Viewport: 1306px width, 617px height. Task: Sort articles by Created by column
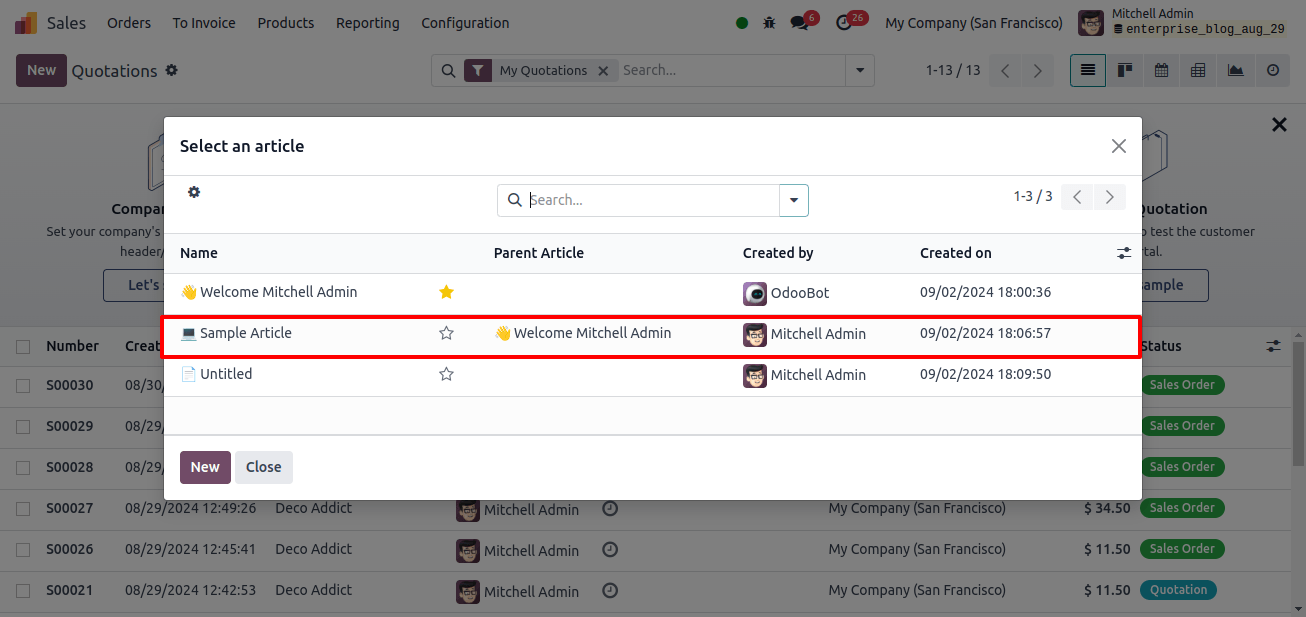778,253
